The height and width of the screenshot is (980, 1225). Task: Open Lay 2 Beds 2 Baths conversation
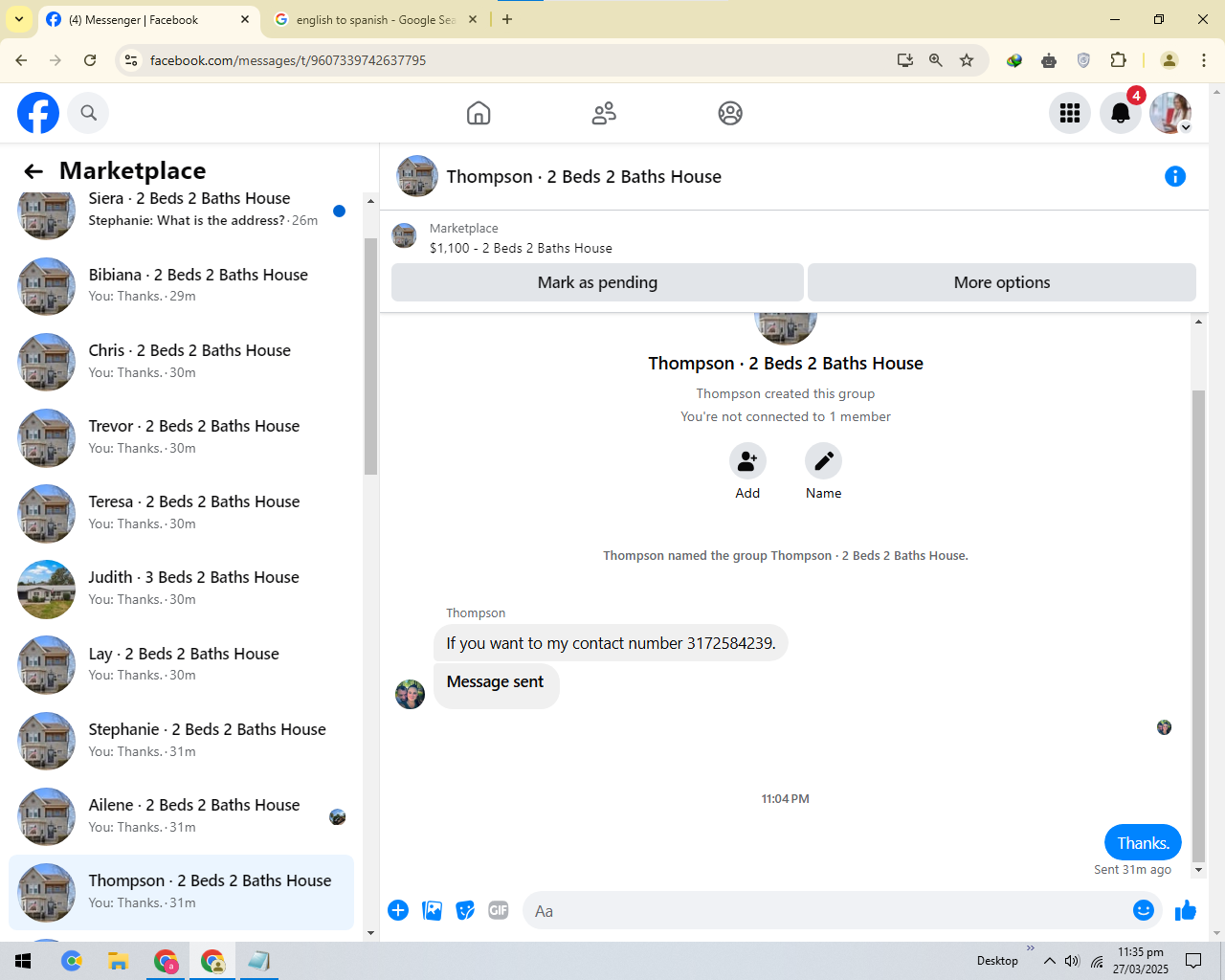(182, 664)
